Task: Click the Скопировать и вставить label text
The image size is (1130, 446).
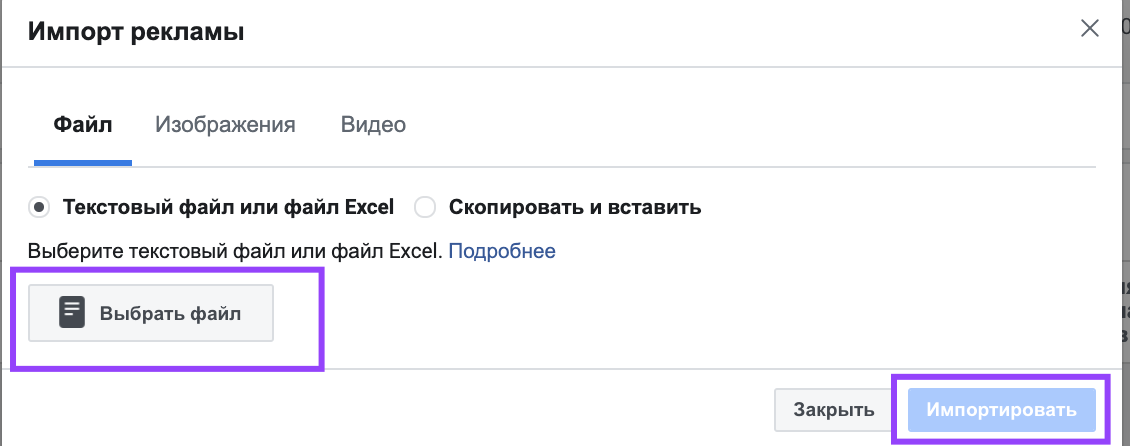Action: [x=575, y=208]
